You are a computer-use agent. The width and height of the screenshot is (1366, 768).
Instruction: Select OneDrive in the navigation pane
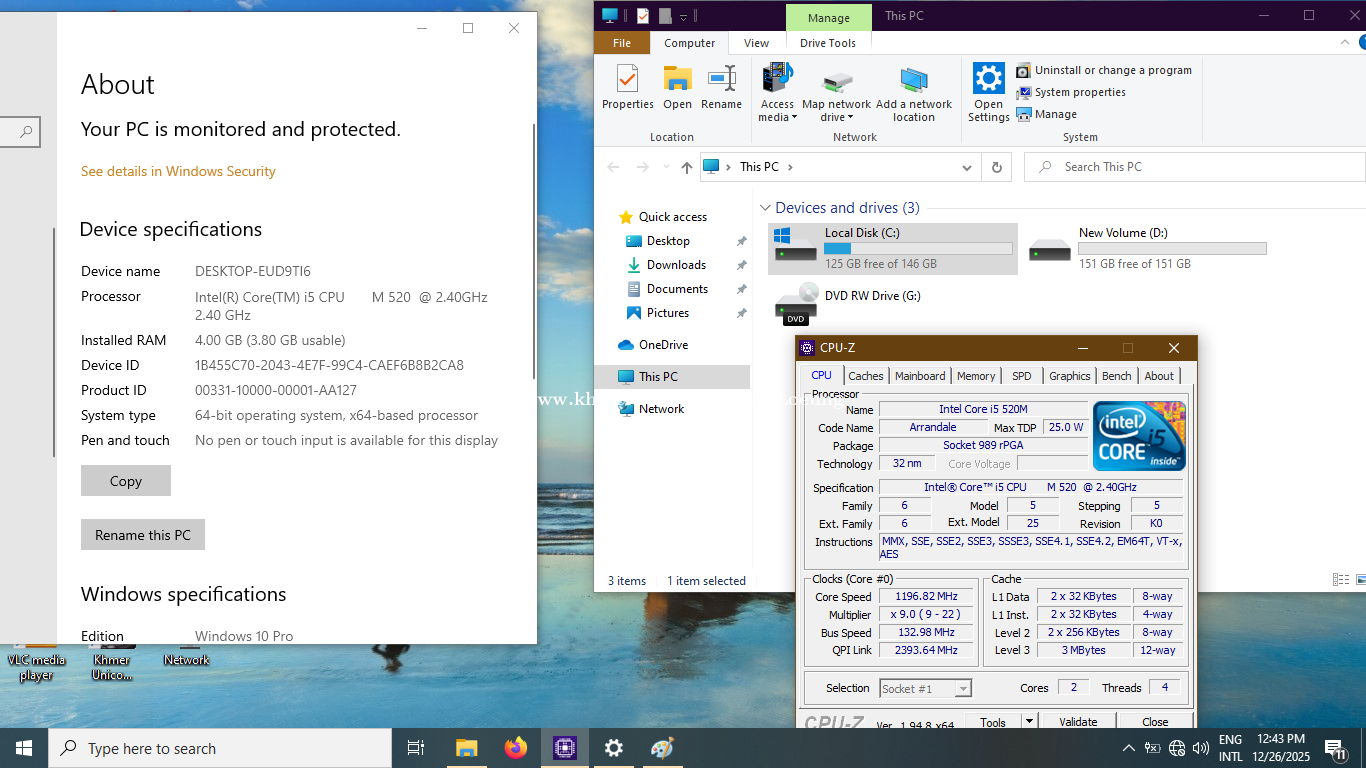tap(663, 345)
